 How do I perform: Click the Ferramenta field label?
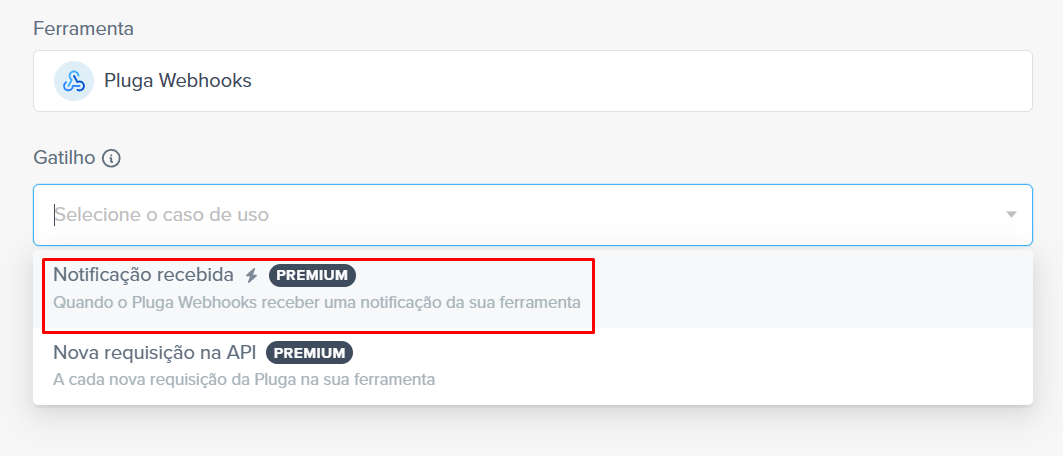tap(83, 29)
